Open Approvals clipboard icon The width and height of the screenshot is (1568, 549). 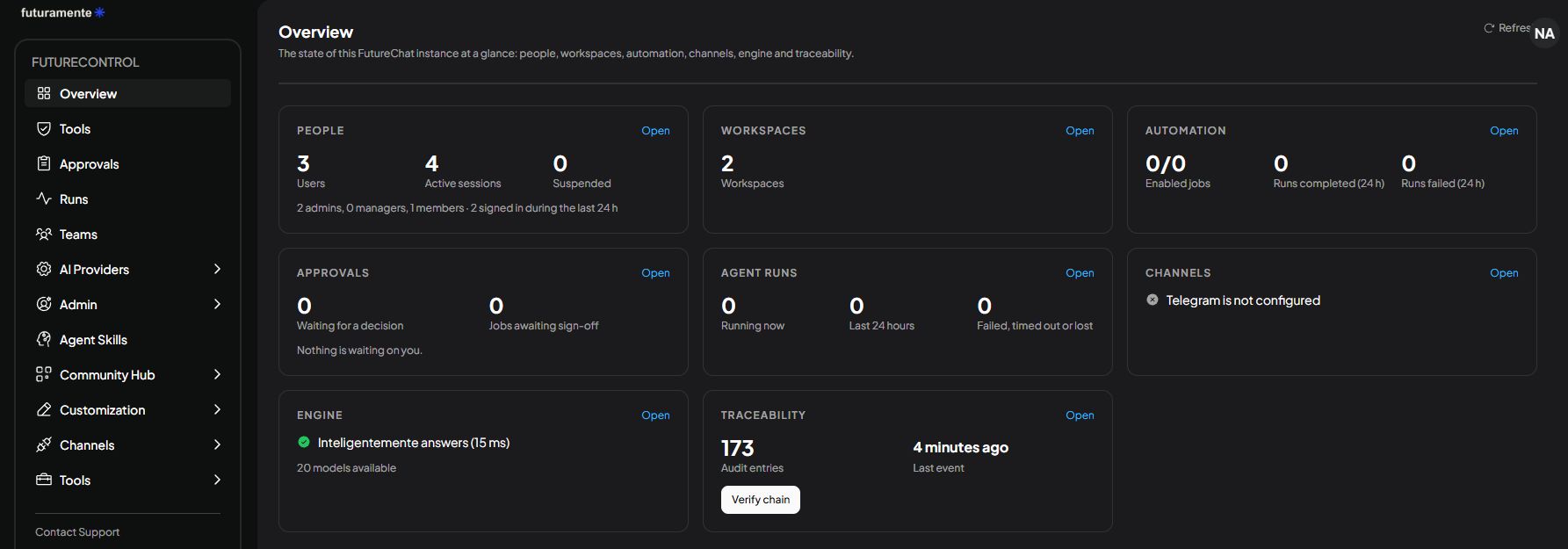tap(44, 163)
